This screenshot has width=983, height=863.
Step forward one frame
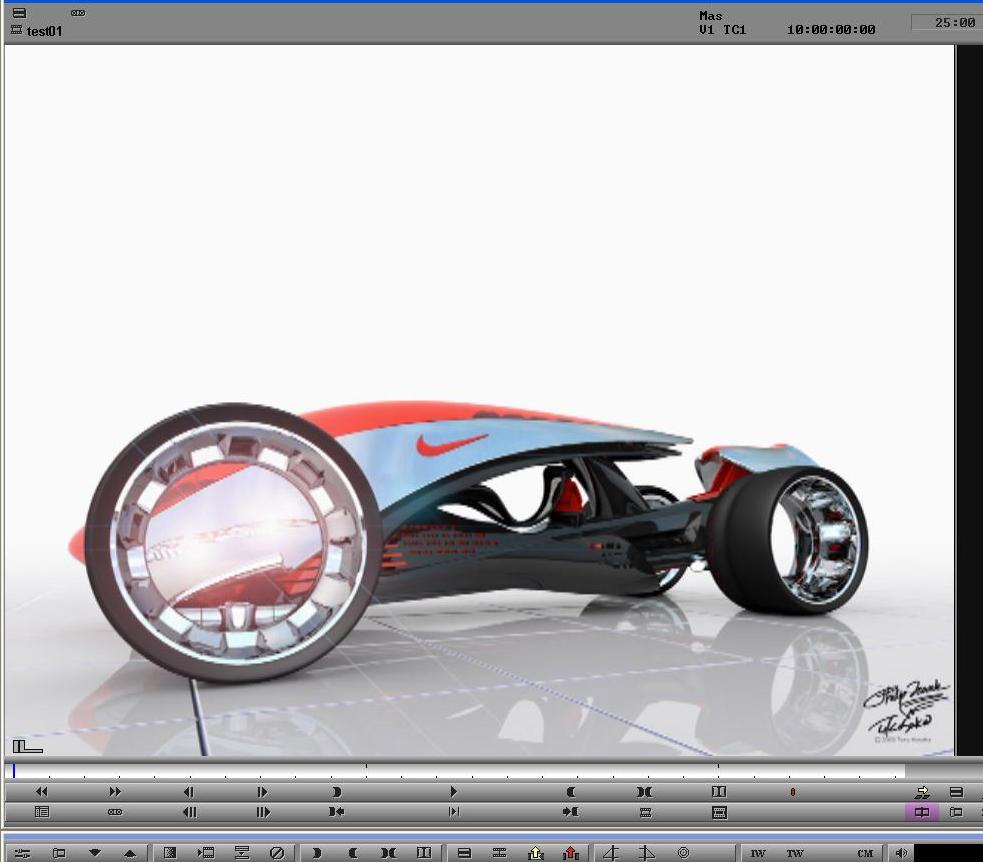click(262, 792)
